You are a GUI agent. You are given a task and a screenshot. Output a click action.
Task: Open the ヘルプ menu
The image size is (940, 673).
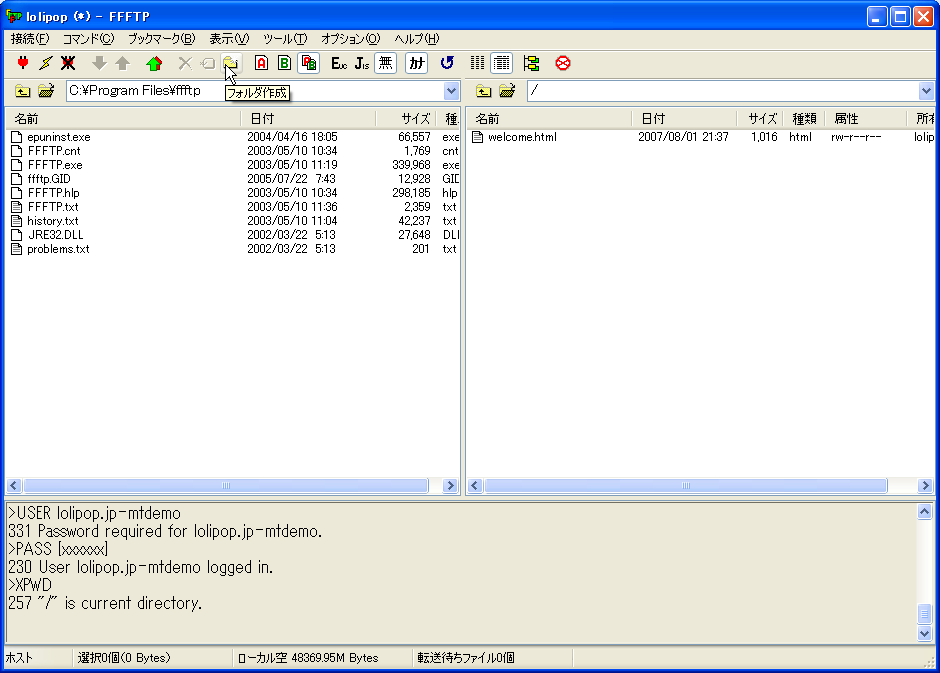[417, 39]
